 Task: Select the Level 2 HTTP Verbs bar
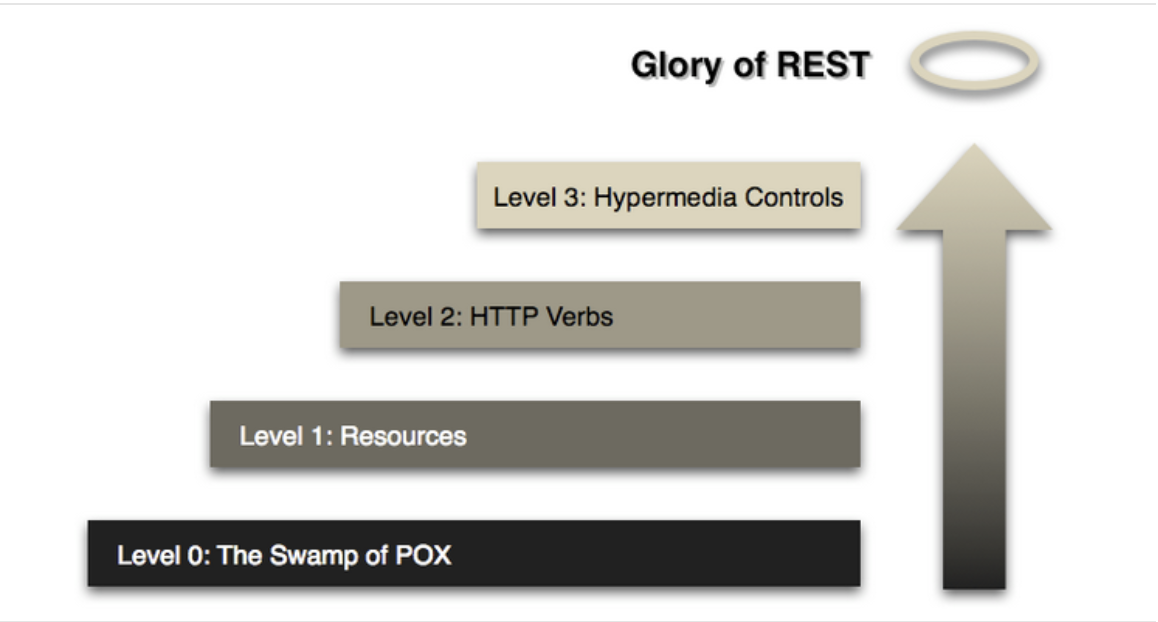click(600, 315)
